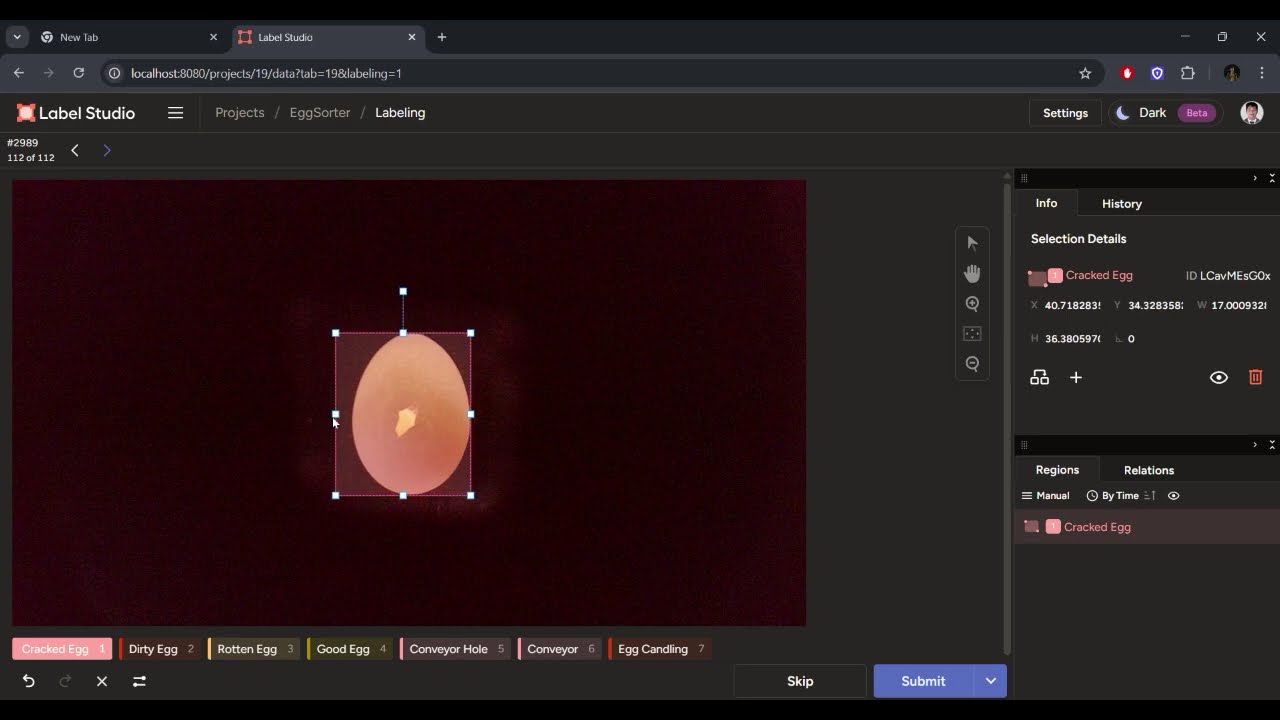Screen dimensions: 1280x720
Task: Toggle visibility of selected region
Action: 1218,377
